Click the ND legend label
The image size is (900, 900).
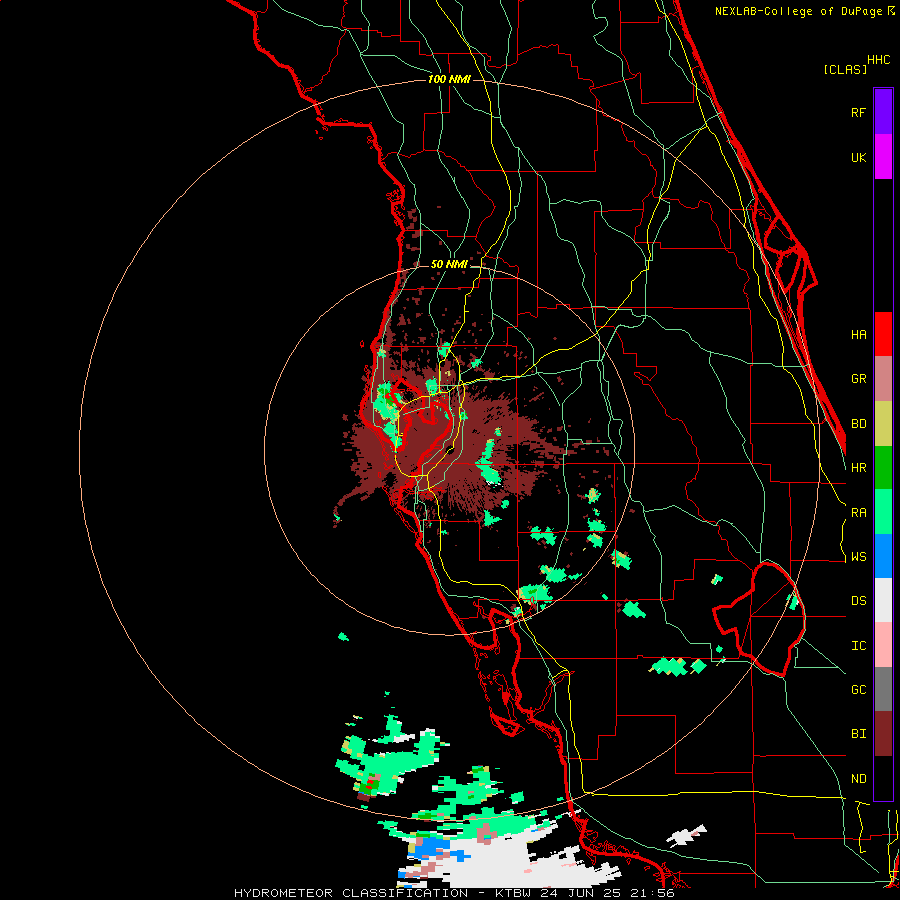pyautogui.click(x=858, y=779)
